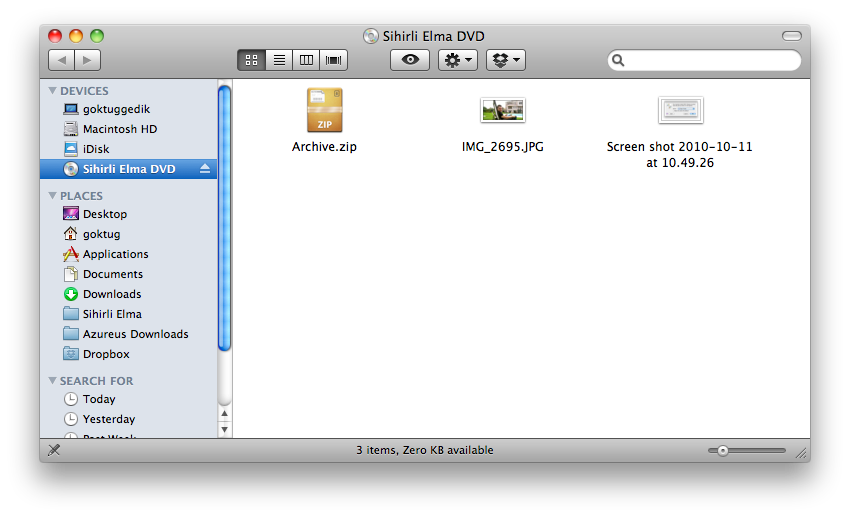Switch to Cover Flow view

[x=333, y=60]
